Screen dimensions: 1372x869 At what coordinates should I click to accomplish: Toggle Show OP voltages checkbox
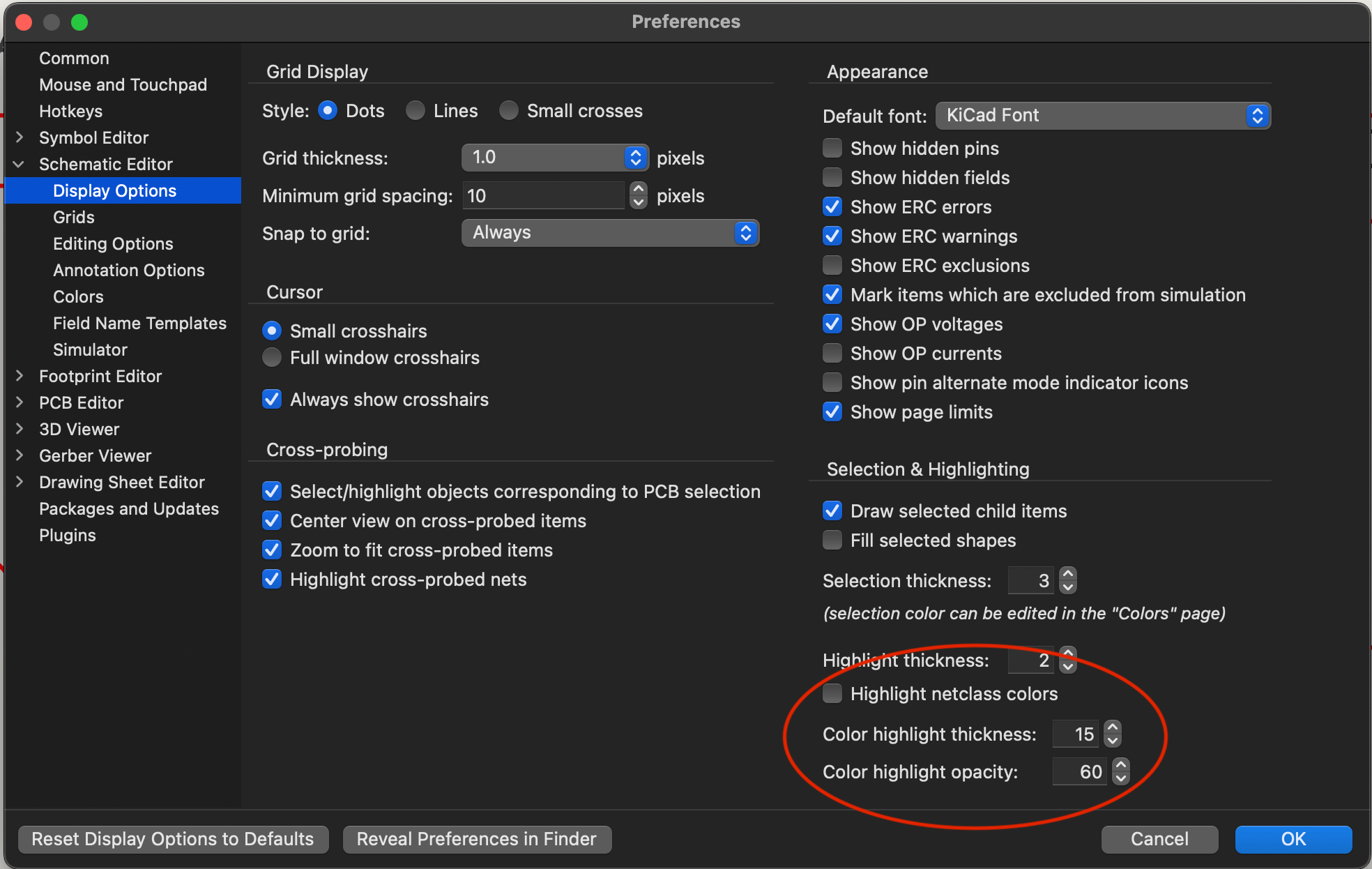pyautogui.click(x=832, y=324)
